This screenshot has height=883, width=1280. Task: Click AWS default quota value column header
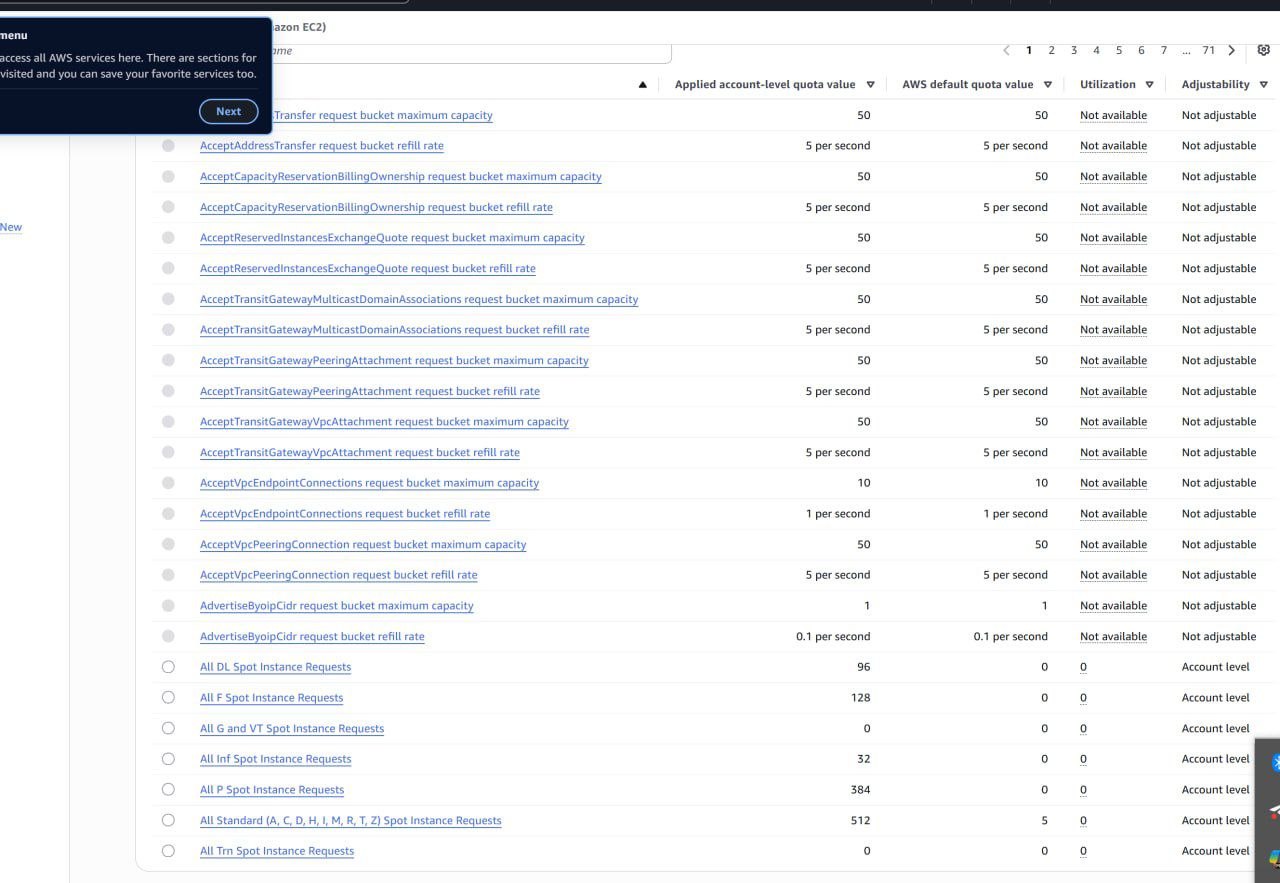[x=968, y=85]
